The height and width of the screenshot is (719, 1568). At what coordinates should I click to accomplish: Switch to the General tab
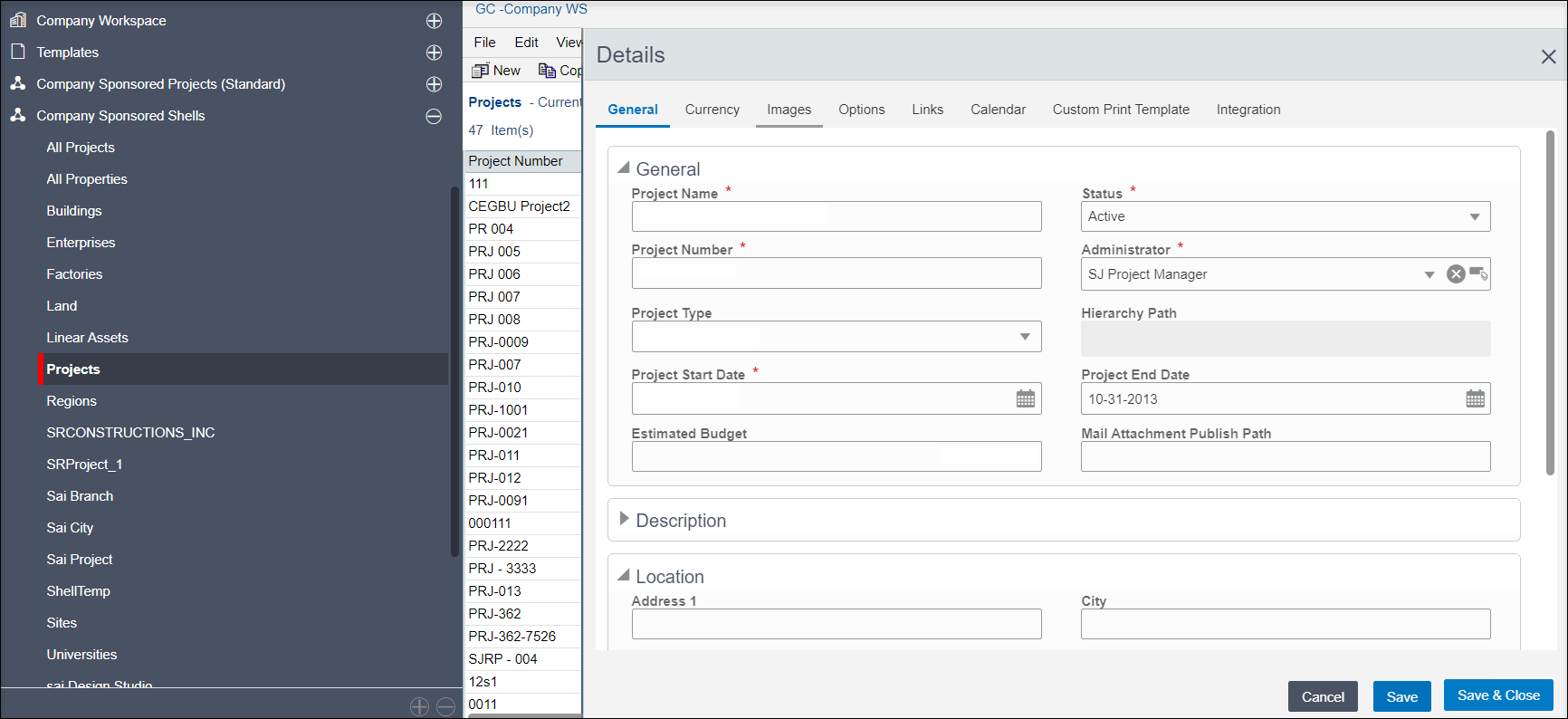pos(633,110)
